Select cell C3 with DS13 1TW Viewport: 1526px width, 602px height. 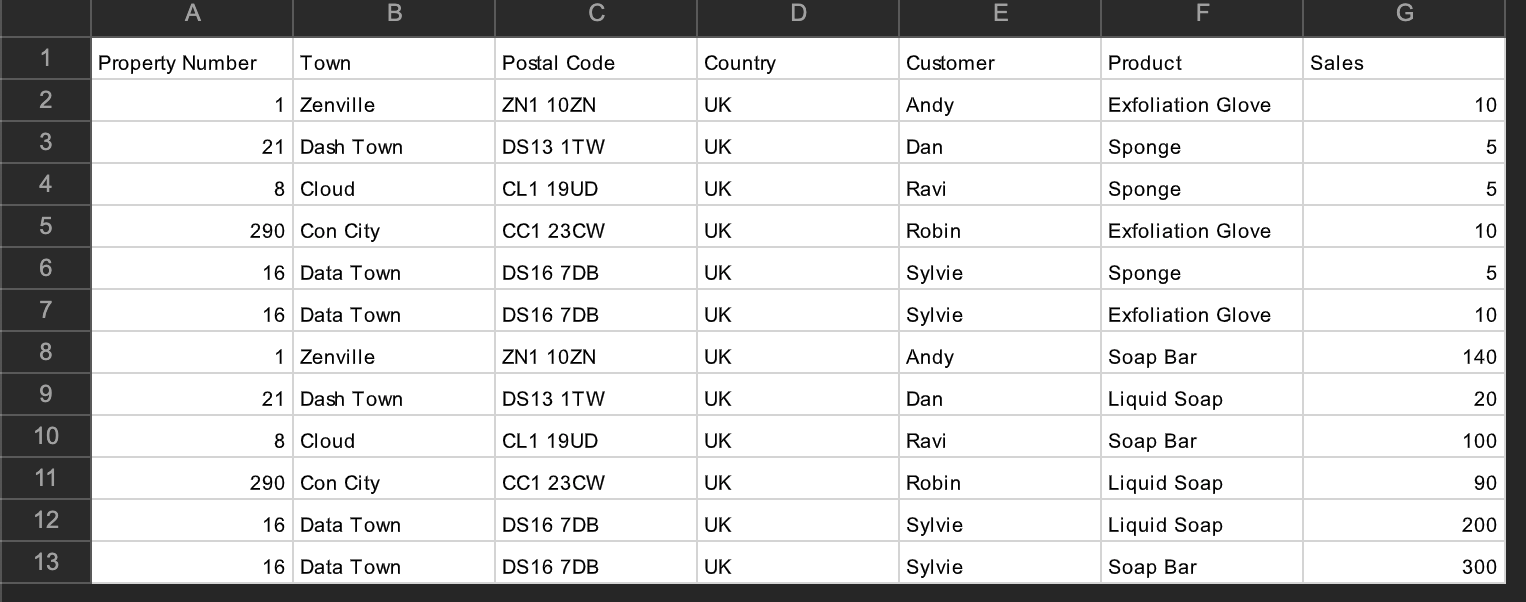coord(595,147)
